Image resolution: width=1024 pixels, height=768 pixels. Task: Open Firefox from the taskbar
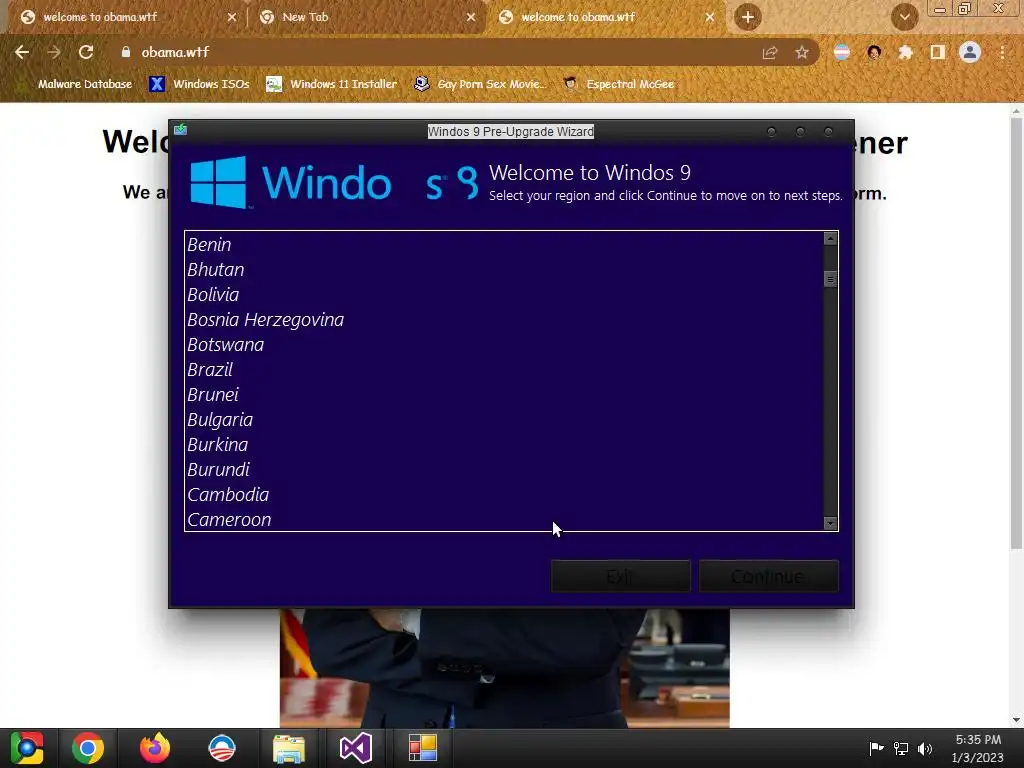point(155,748)
